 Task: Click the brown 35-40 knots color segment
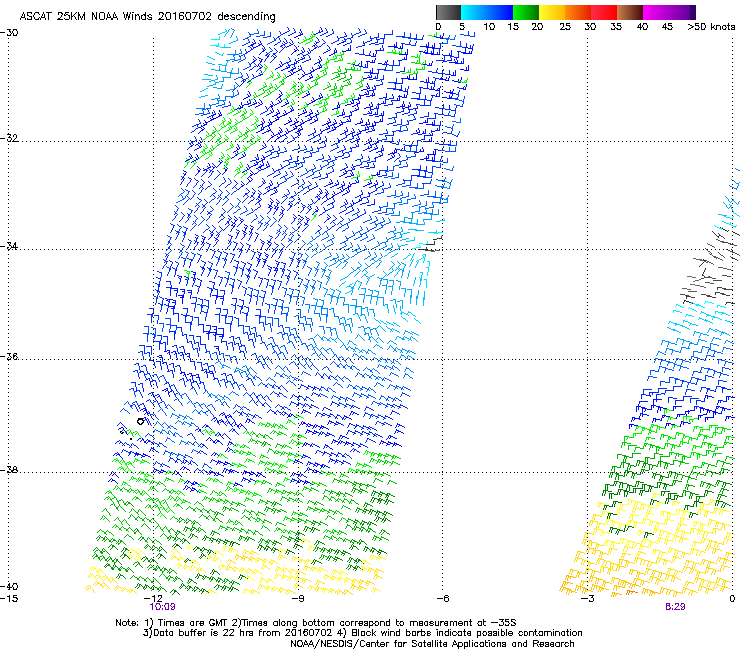pos(630,12)
